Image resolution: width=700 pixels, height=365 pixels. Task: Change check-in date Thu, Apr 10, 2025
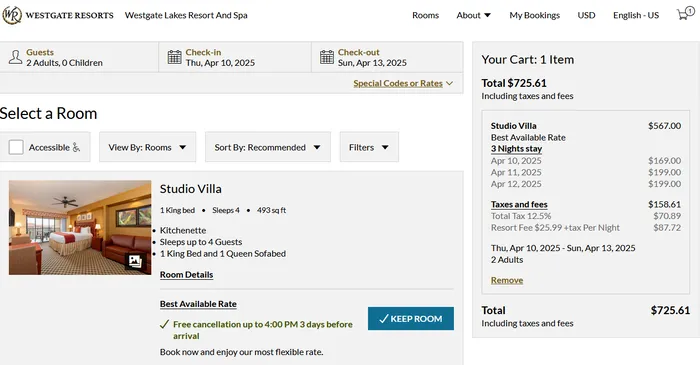(235, 57)
